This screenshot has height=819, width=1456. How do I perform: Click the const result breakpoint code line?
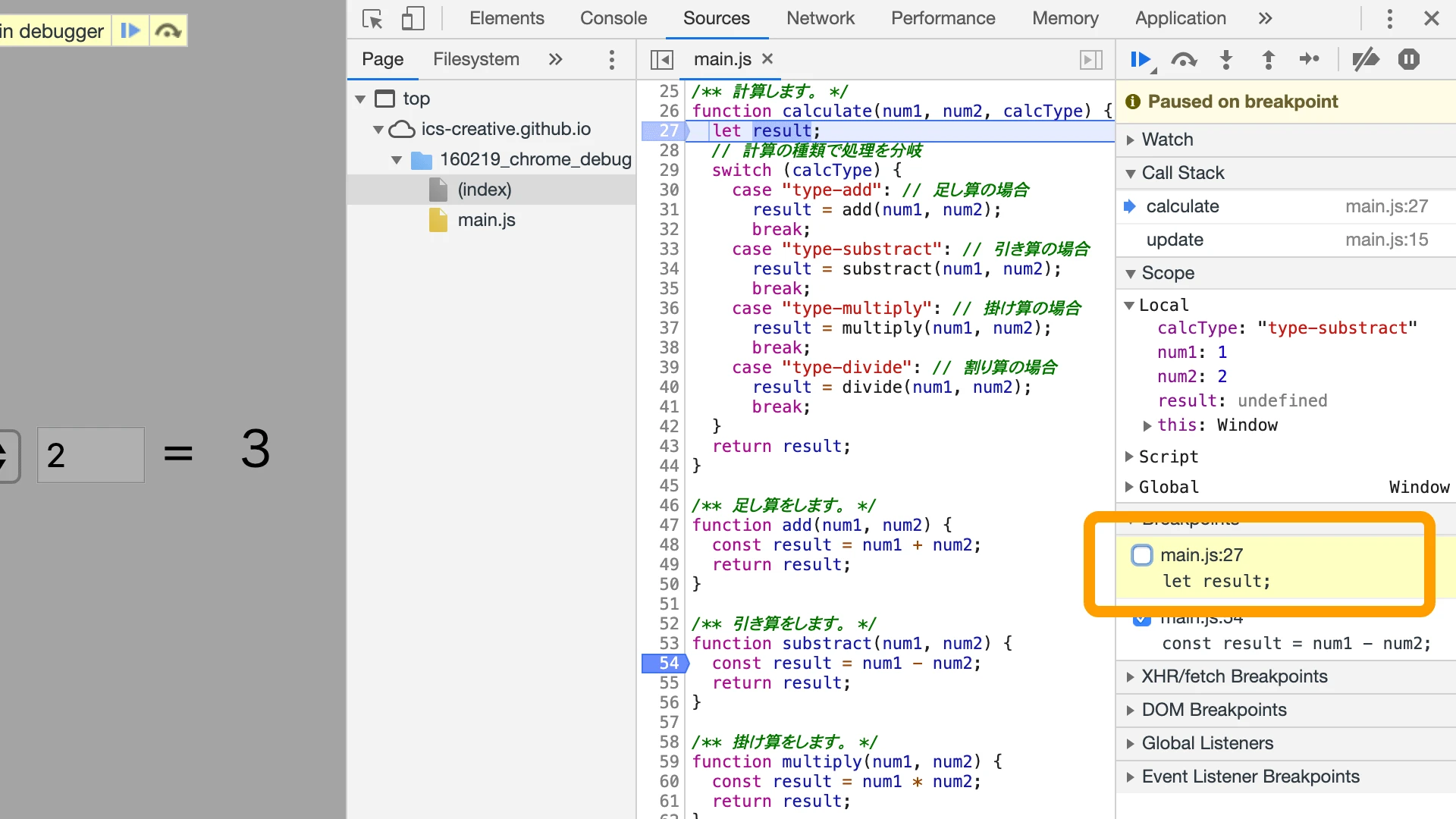coord(1297,644)
